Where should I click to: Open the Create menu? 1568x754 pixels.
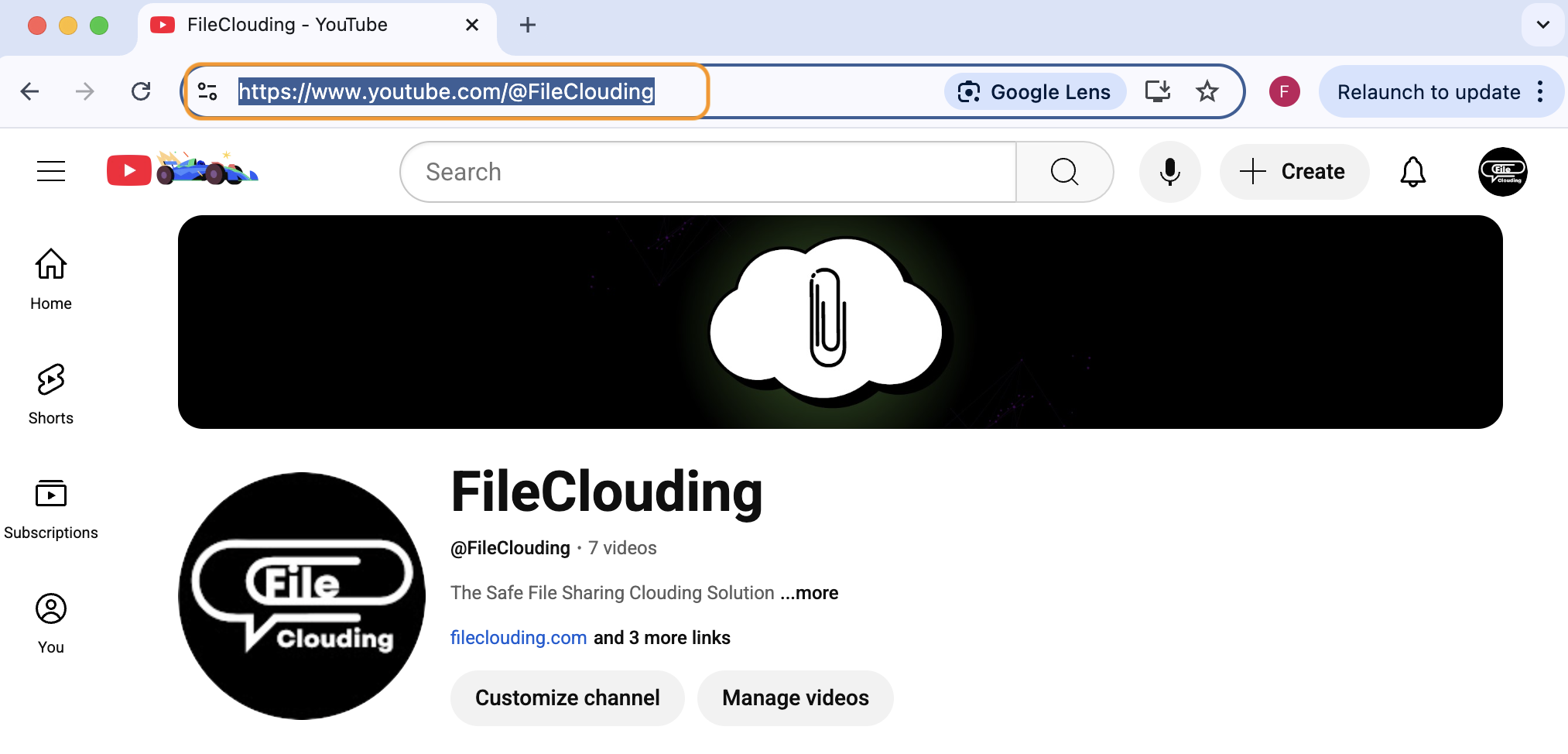pos(1294,172)
